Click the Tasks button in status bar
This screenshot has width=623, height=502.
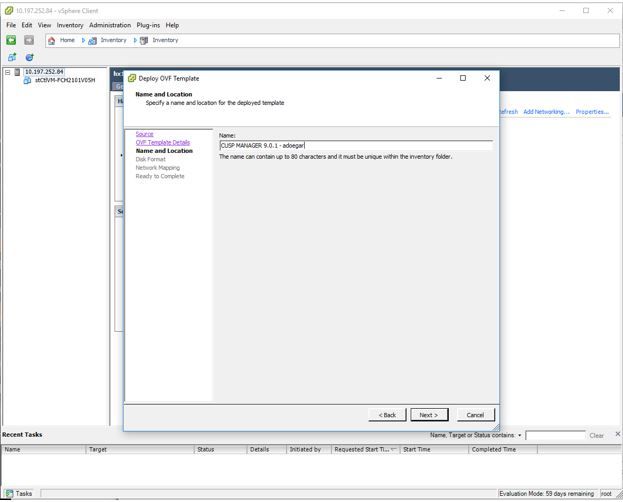19,494
